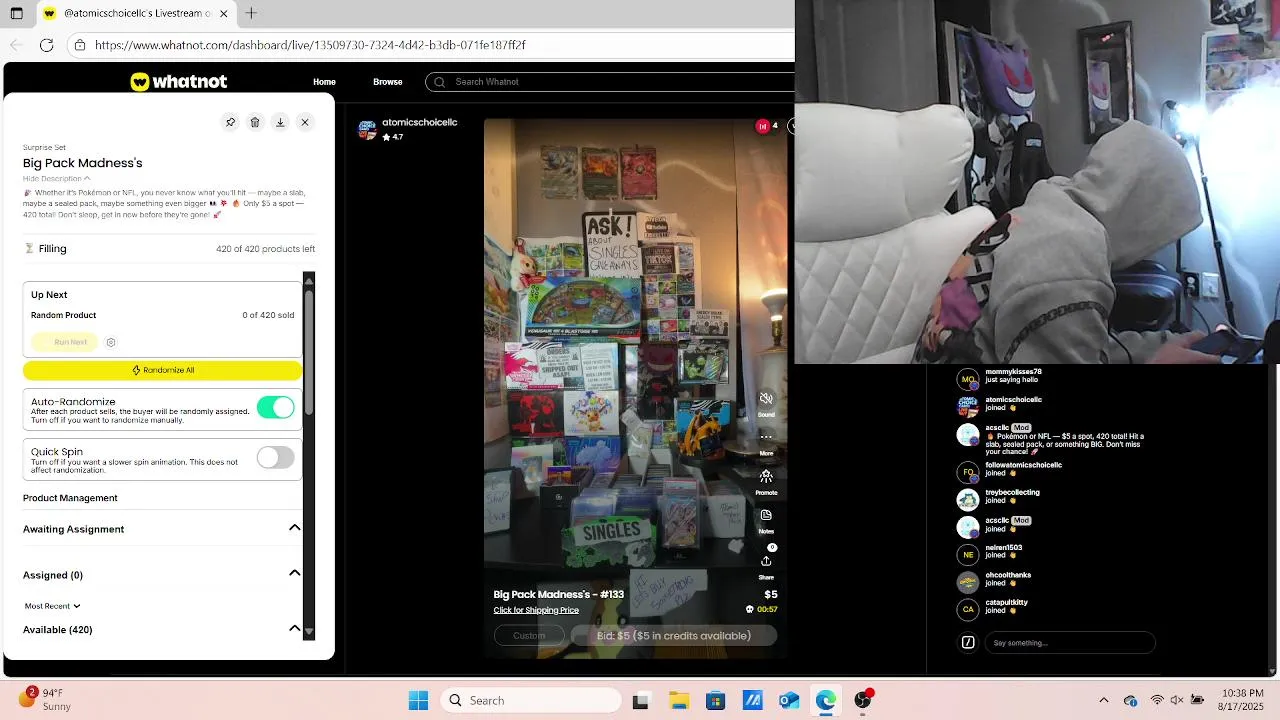The width and height of the screenshot is (1280, 720).
Task: Click the panel scrollbar down arrow
Action: coord(309,631)
